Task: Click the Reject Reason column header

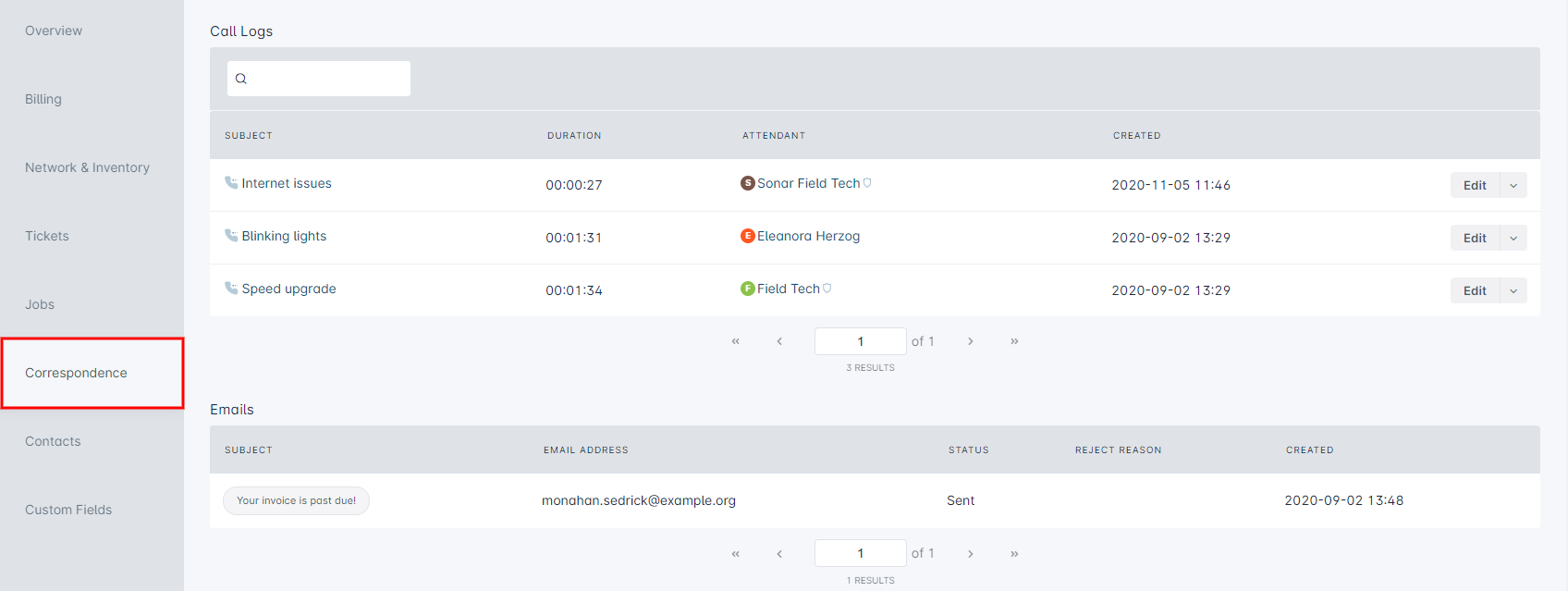Action: tap(1119, 449)
